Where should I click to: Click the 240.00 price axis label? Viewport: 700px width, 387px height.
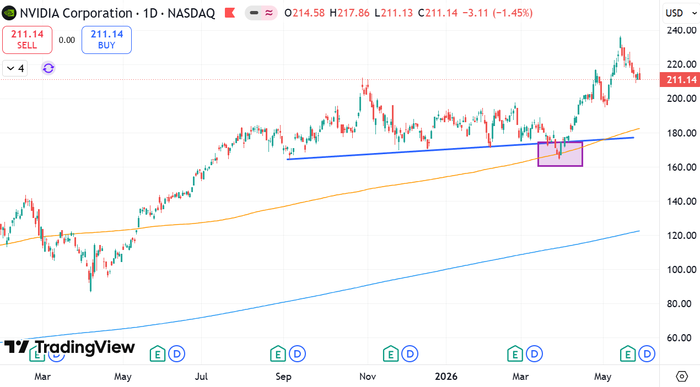pos(682,30)
